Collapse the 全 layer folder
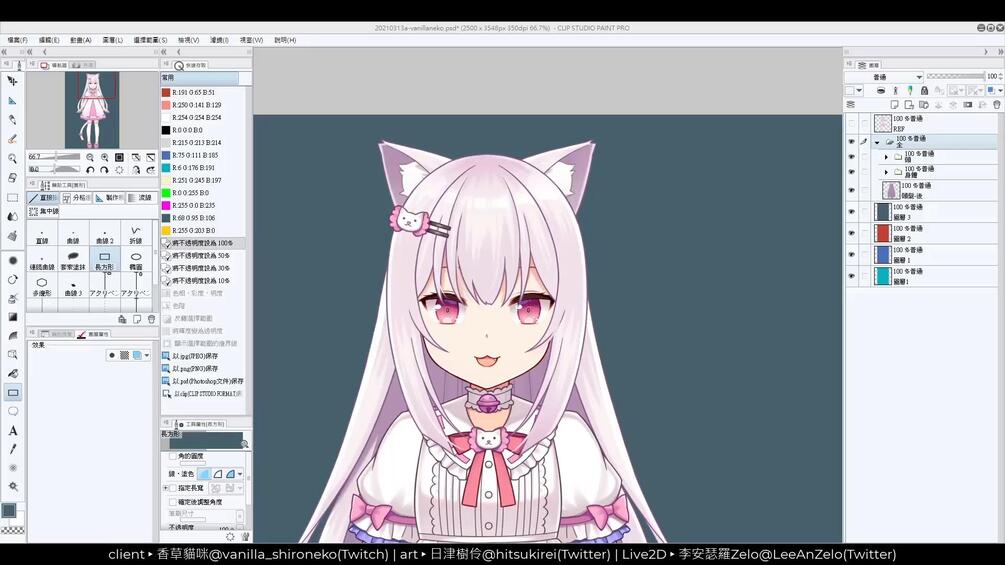Image resolution: width=1005 pixels, height=565 pixels. tap(877, 142)
